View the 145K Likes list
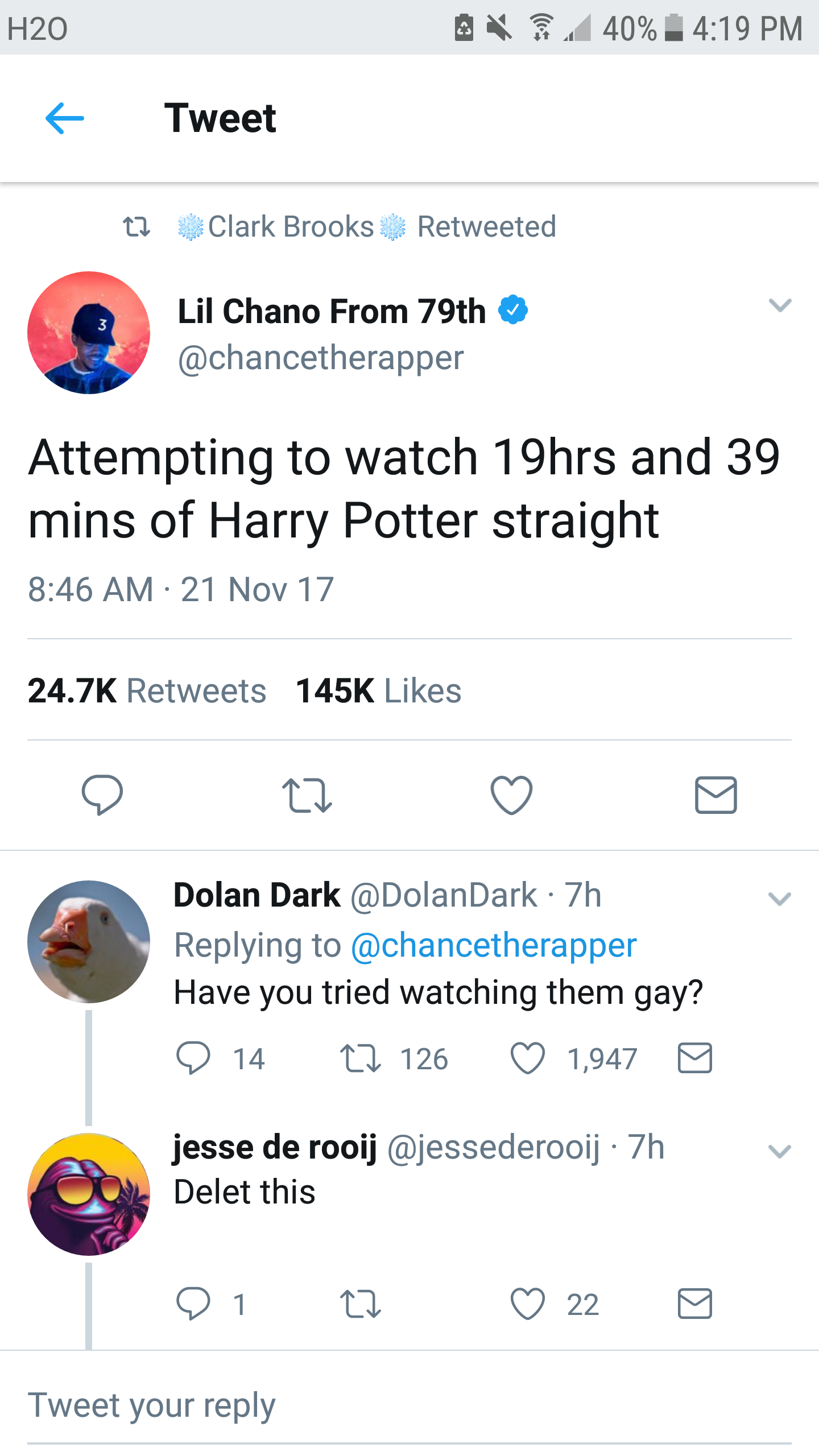Image resolution: width=819 pixels, height=1456 pixels. coord(378,691)
